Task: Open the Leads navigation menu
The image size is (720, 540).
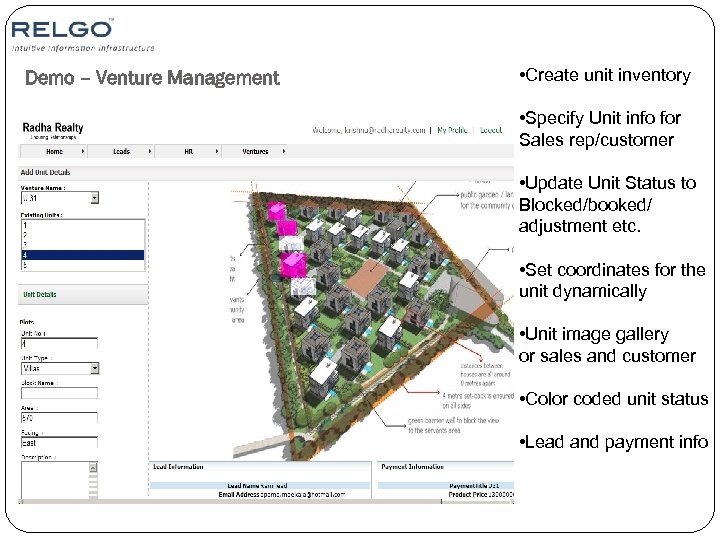Action: (121, 152)
